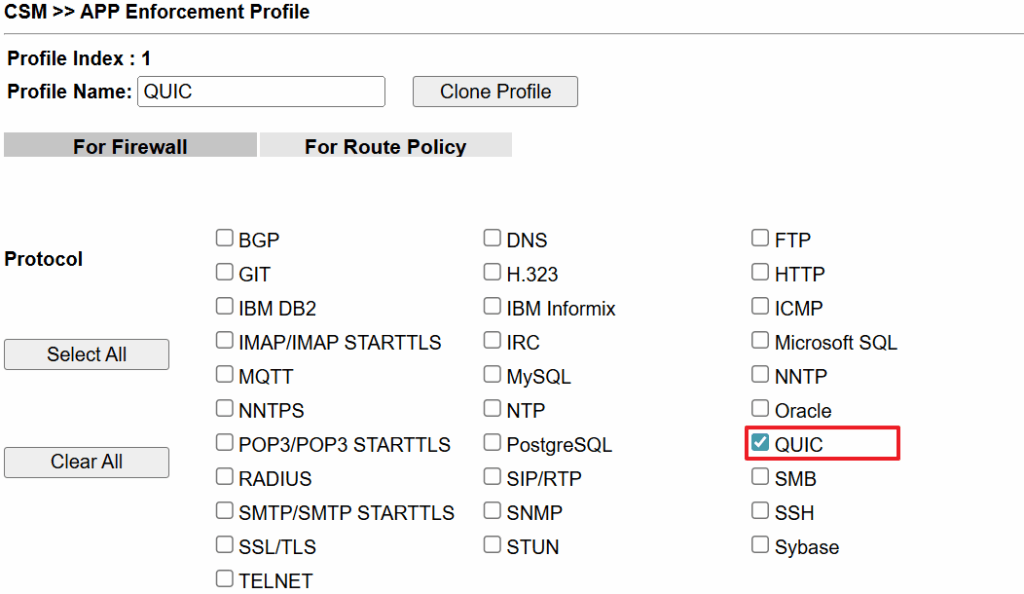Check the SIP/RTP checkbox
The width and height of the screenshot is (1024, 594).
click(492, 477)
